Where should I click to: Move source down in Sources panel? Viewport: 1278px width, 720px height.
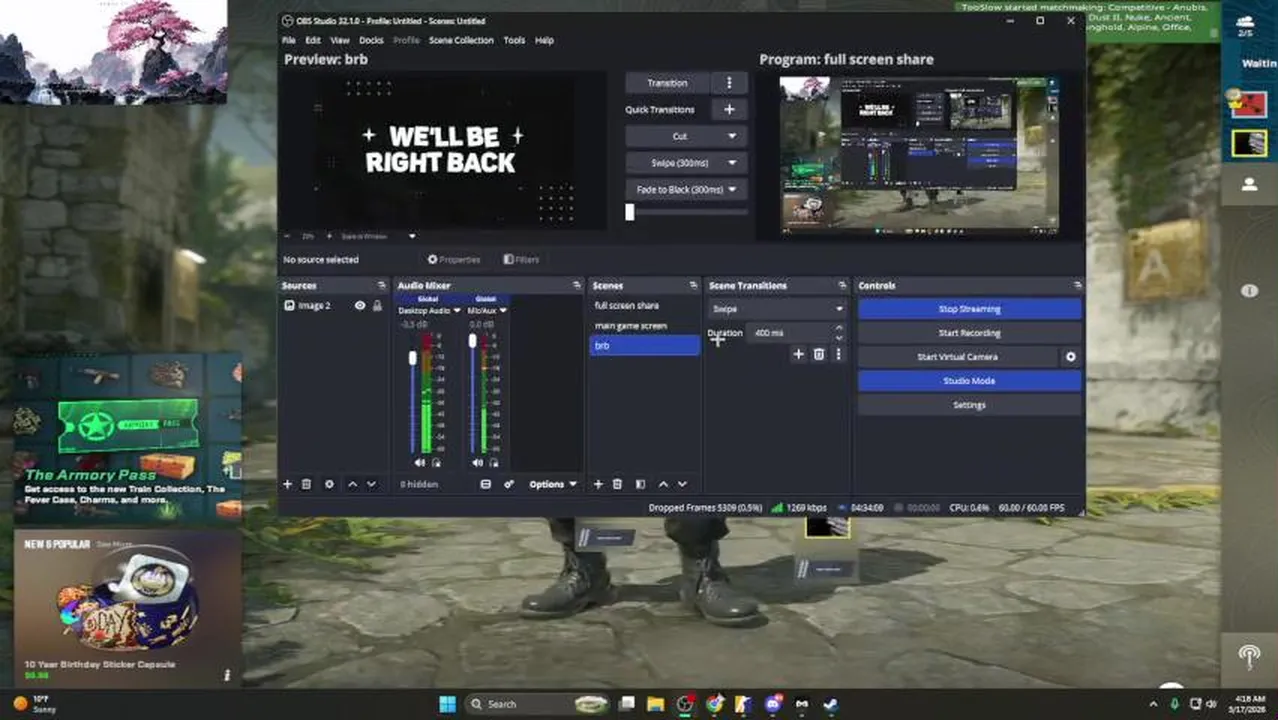coord(371,484)
